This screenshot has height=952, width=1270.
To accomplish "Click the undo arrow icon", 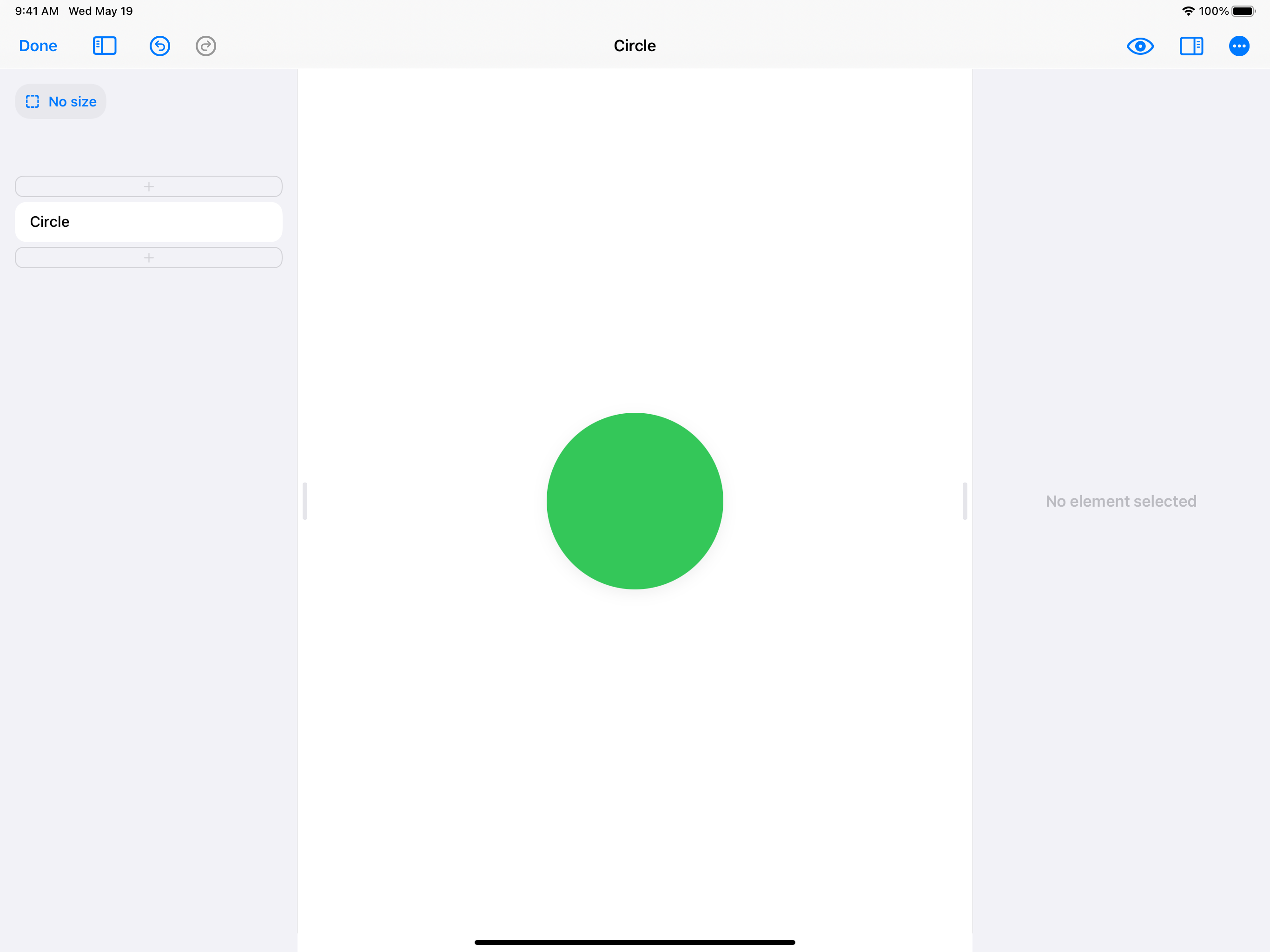I will [159, 46].
